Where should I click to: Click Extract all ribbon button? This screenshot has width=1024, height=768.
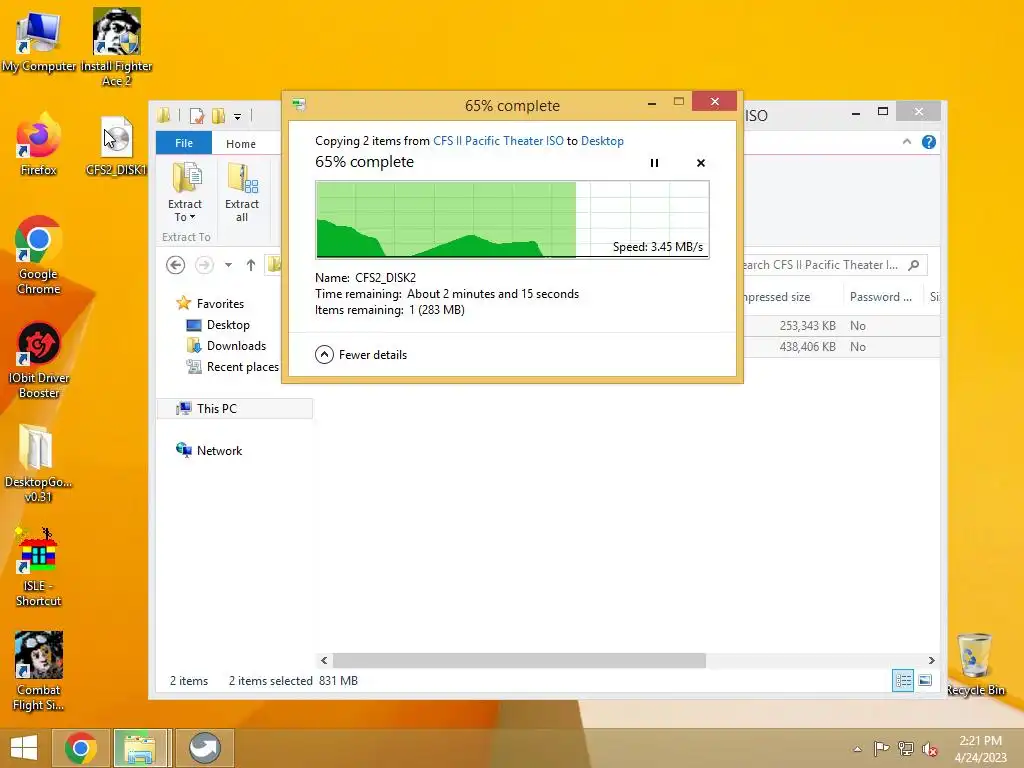click(242, 192)
